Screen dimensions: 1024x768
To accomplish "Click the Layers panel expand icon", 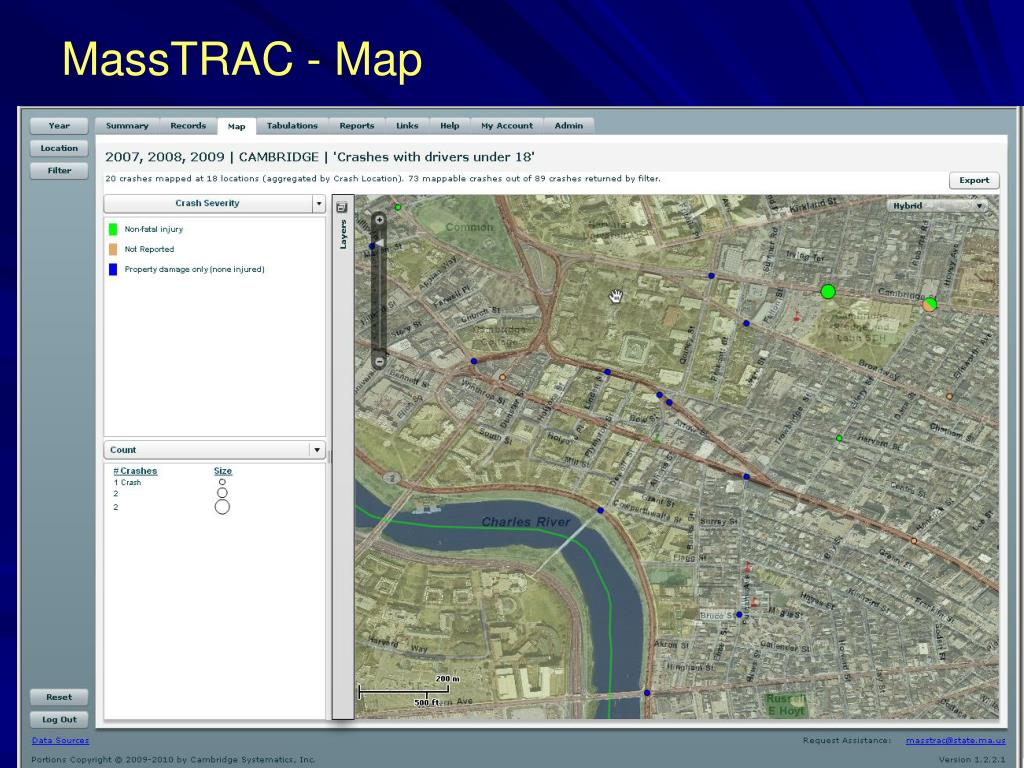I will (x=342, y=208).
